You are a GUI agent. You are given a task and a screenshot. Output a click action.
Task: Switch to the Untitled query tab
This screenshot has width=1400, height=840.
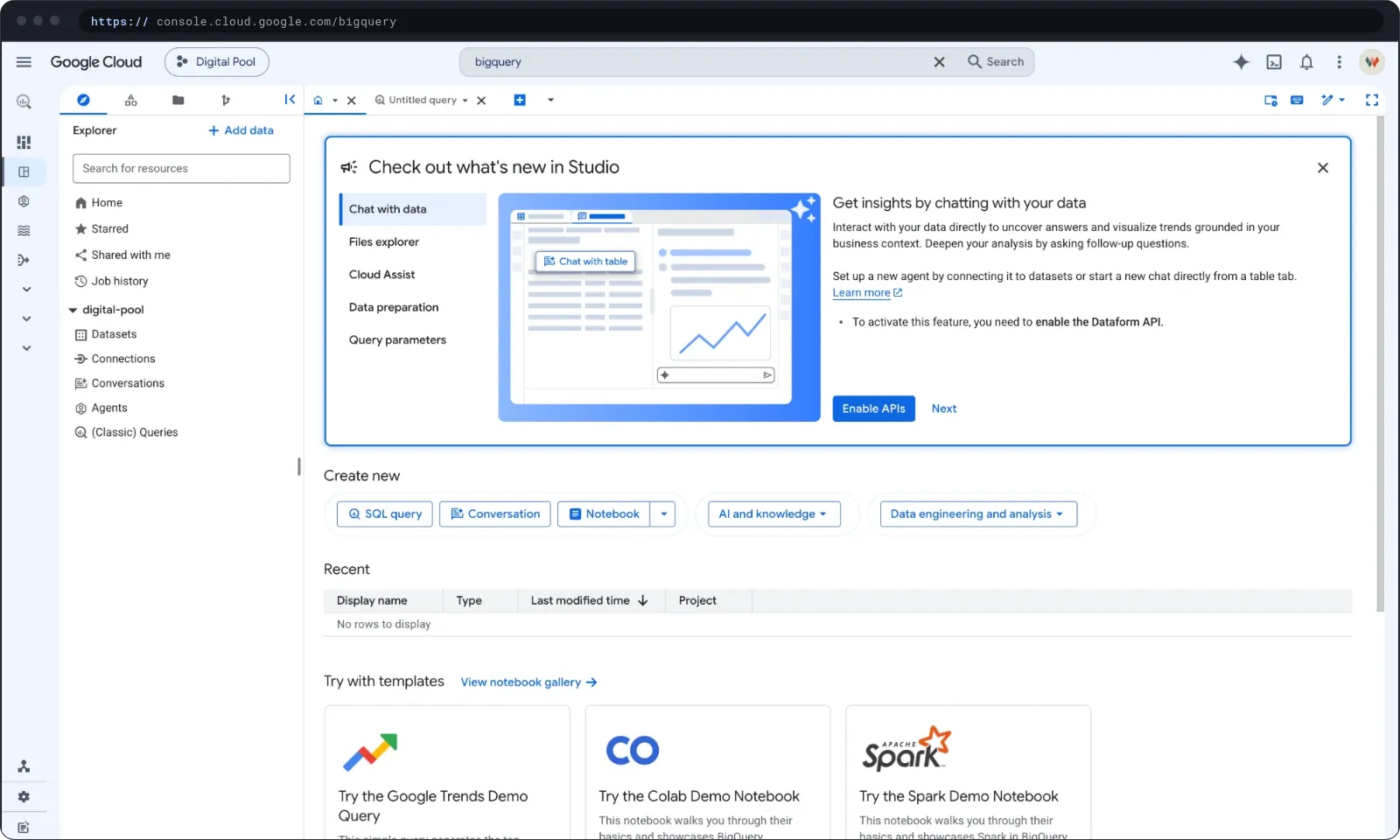(423, 101)
